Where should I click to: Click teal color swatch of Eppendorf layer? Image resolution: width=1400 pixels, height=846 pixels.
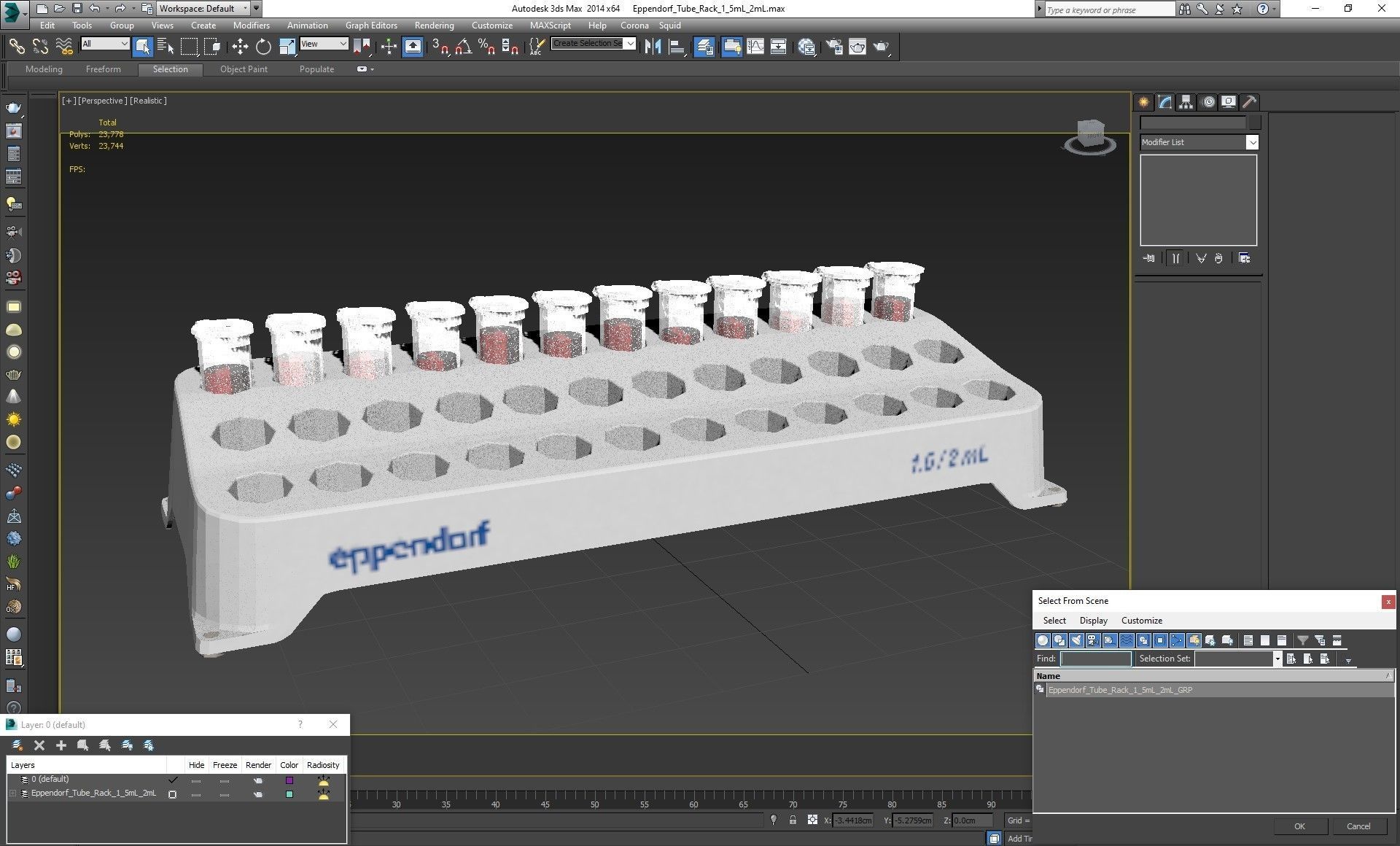tap(289, 794)
